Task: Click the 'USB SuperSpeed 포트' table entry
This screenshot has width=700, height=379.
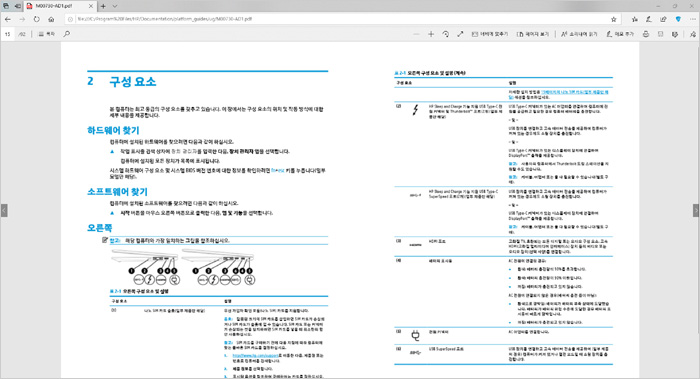Action: pyautogui.click(x=446, y=349)
